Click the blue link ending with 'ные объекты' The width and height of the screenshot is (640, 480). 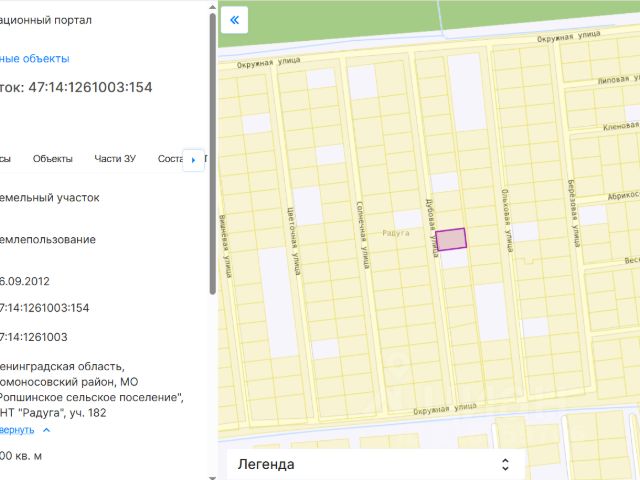[x=34, y=58]
